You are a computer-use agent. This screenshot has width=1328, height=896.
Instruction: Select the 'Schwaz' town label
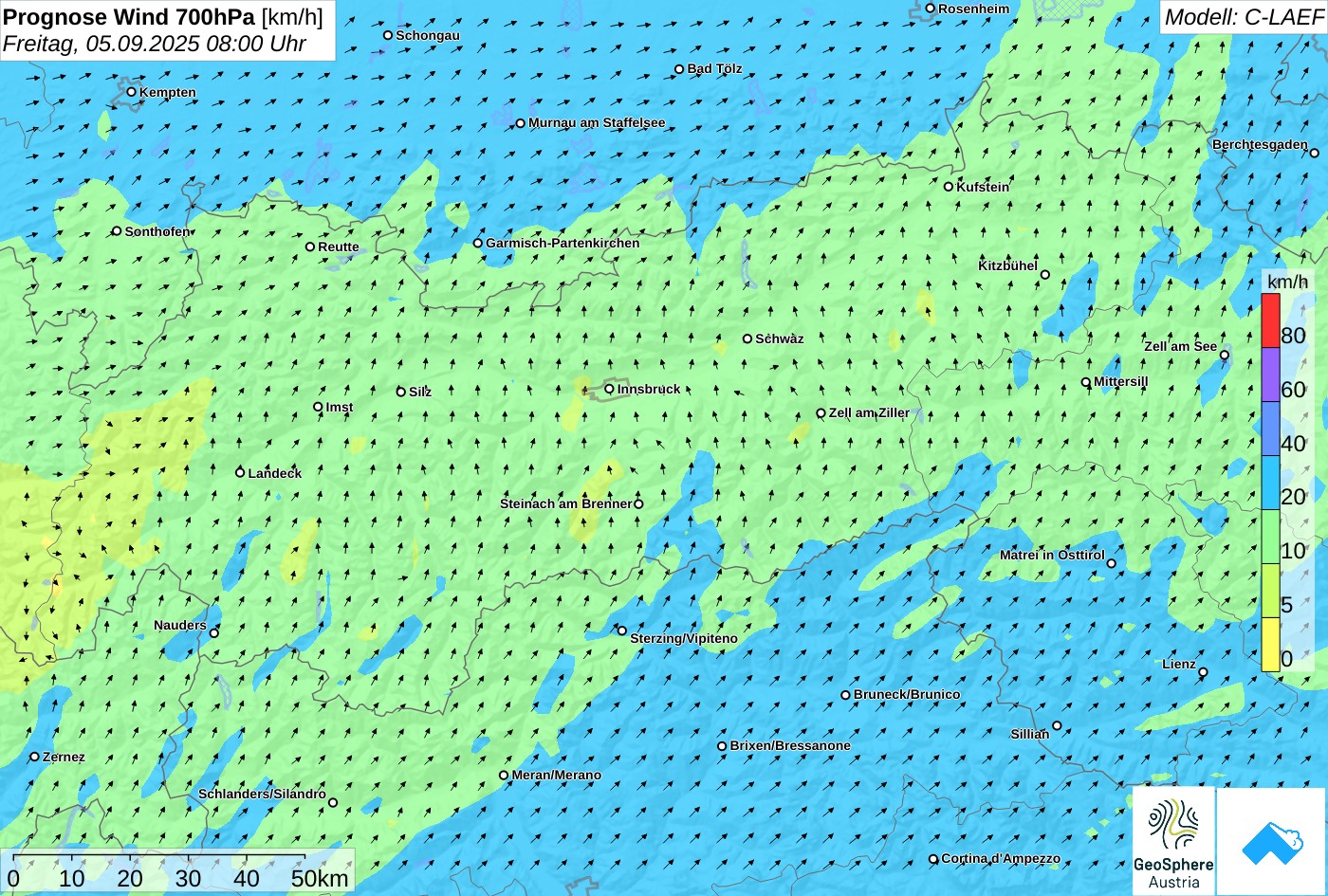coord(780,338)
